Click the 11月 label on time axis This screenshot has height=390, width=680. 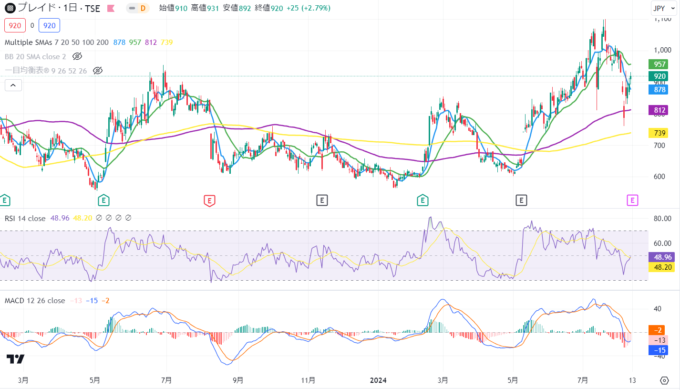(308, 380)
